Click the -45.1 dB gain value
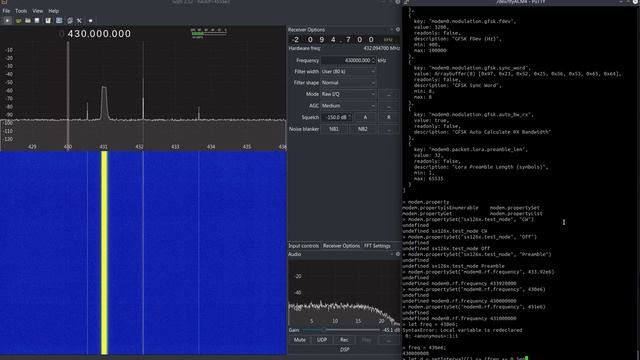Image resolution: width=640 pixels, height=360 pixels. click(391, 330)
